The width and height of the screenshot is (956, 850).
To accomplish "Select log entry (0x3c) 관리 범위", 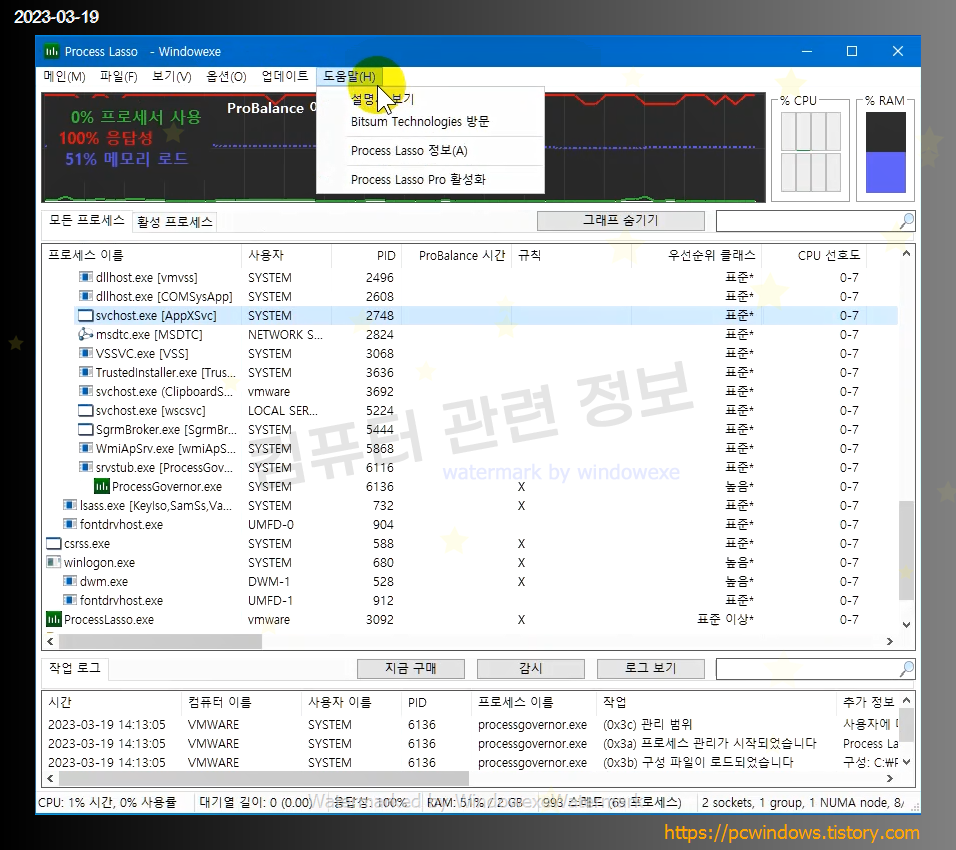I will coord(647,724).
